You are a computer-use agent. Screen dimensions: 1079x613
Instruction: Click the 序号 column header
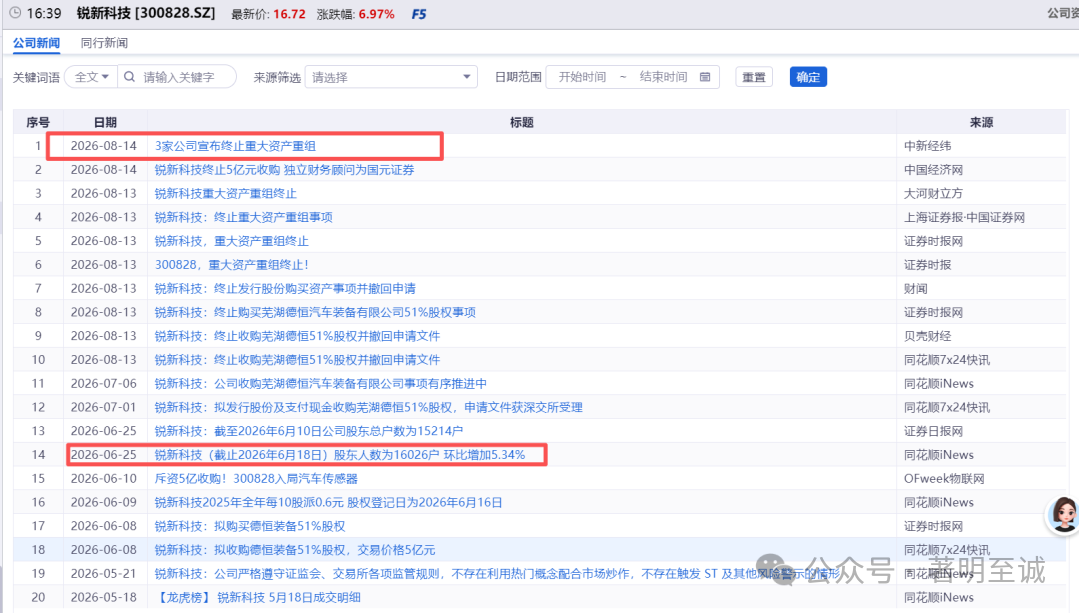coord(38,122)
